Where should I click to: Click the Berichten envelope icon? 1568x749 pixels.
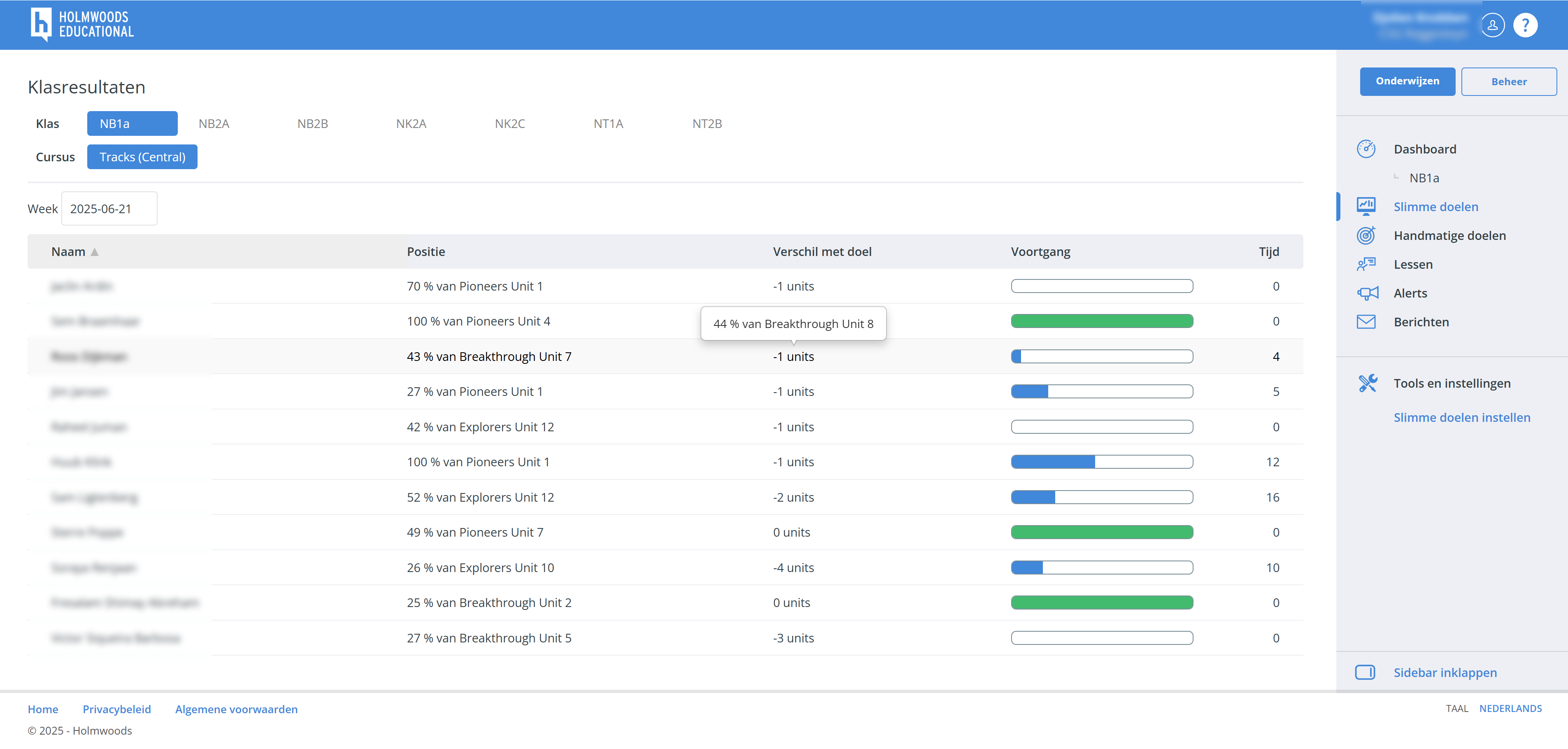[x=1366, y=322]
